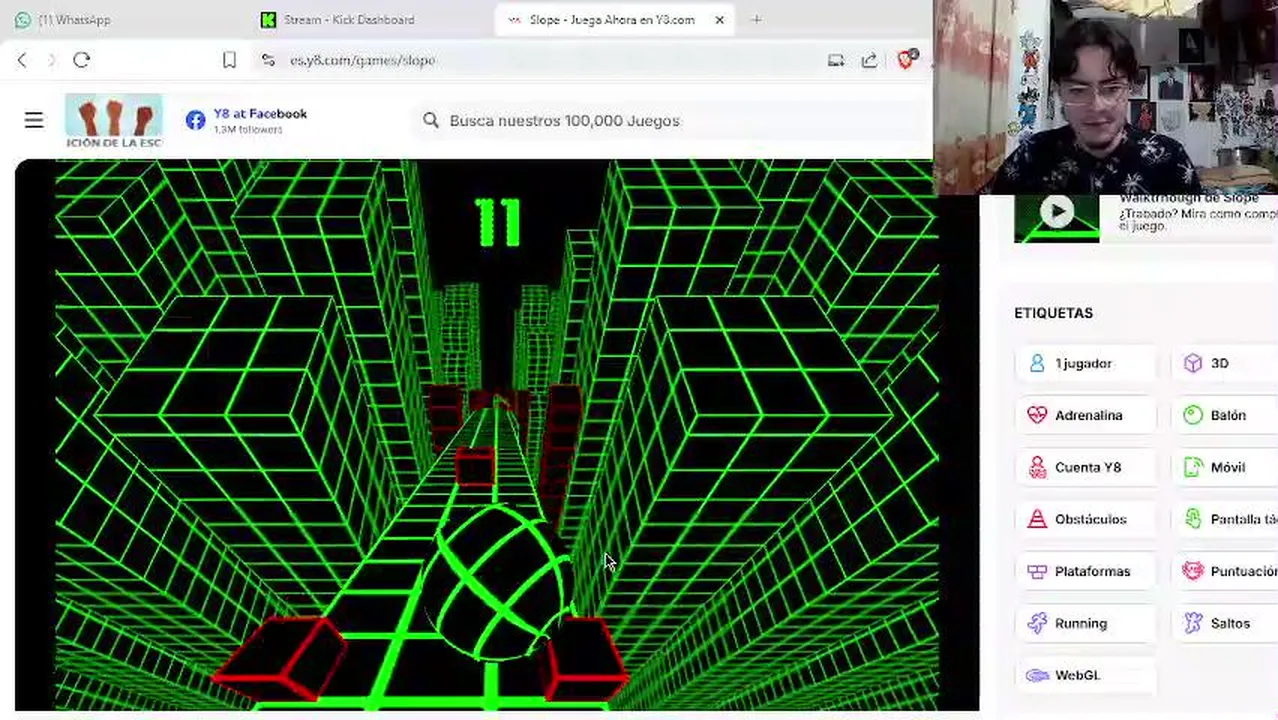Reload the Slope page

82,60
